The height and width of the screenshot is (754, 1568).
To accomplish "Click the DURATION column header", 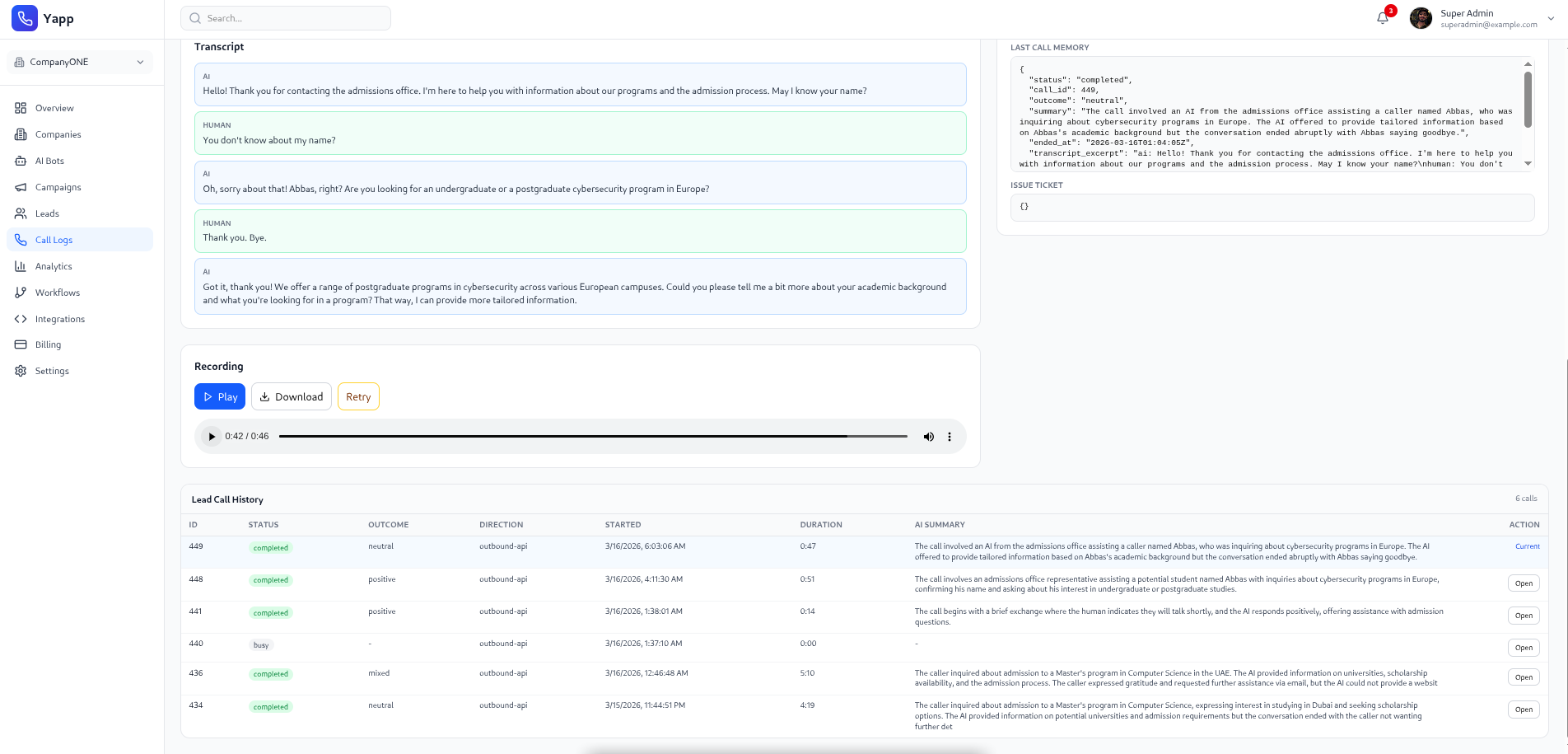I will point(821,525).
